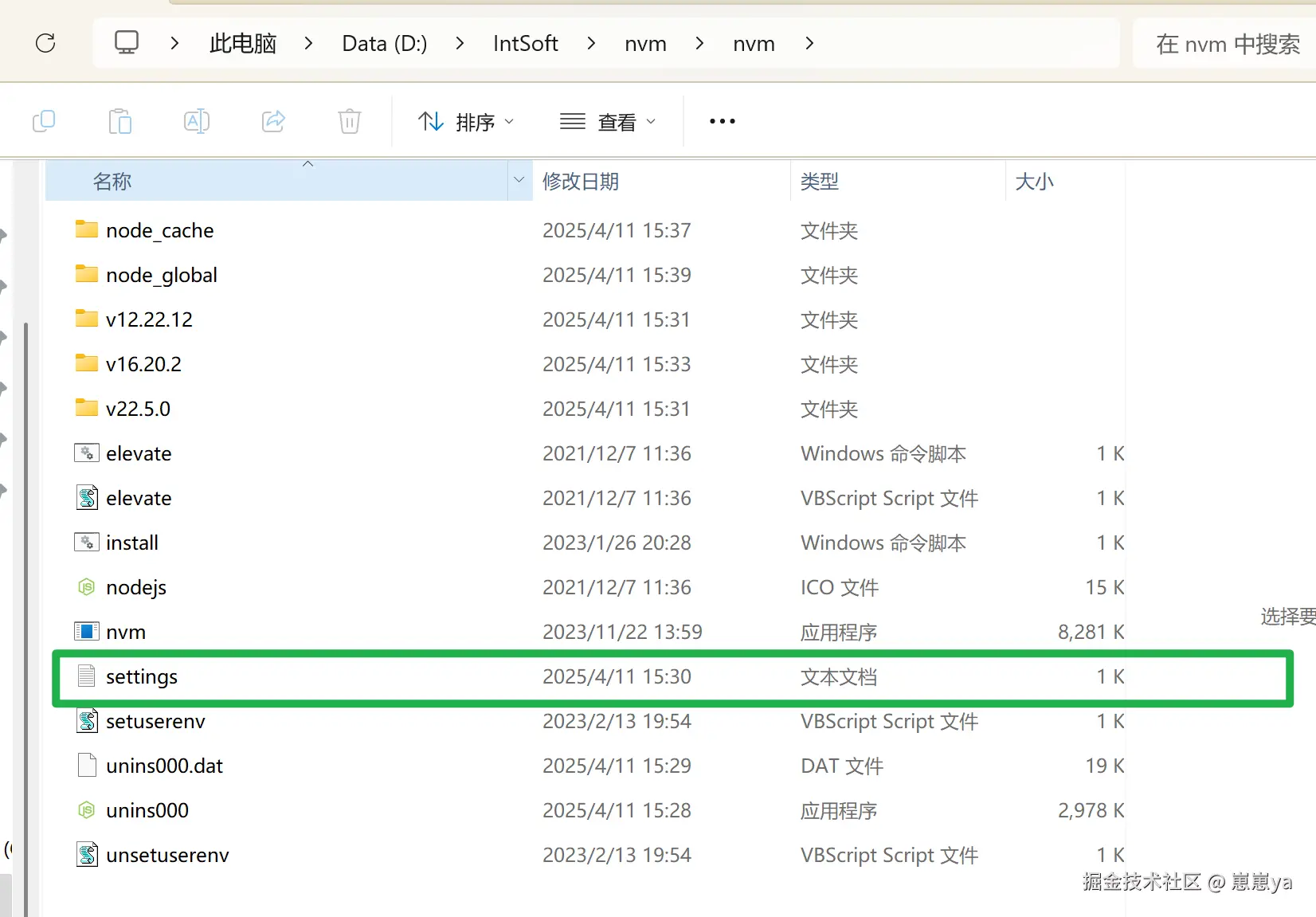Click the type label ICO 文件
The height and width of the screenshot is (917, 1316).
(x=840, y=587)
